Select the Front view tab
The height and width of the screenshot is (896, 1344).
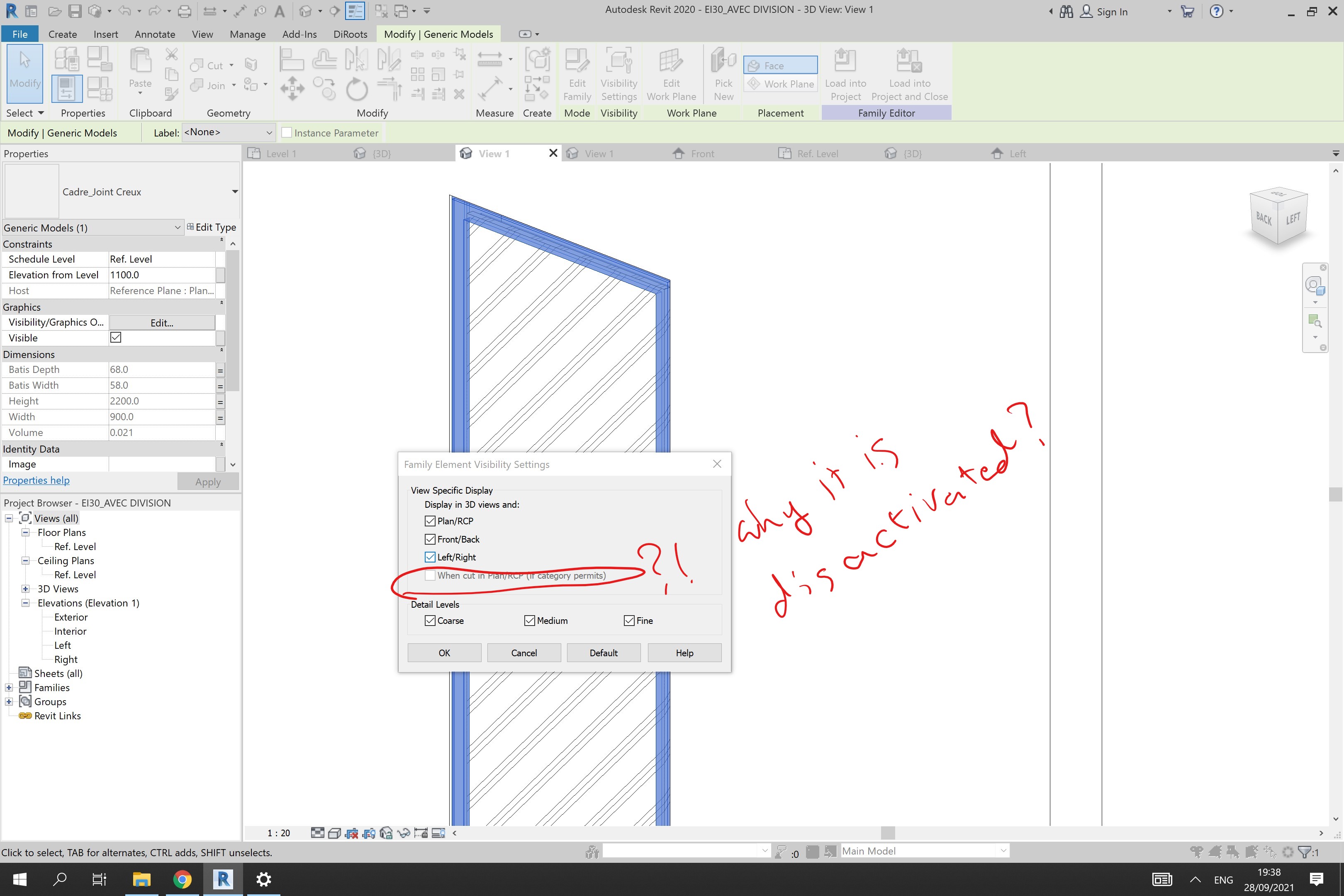[703, 153]
